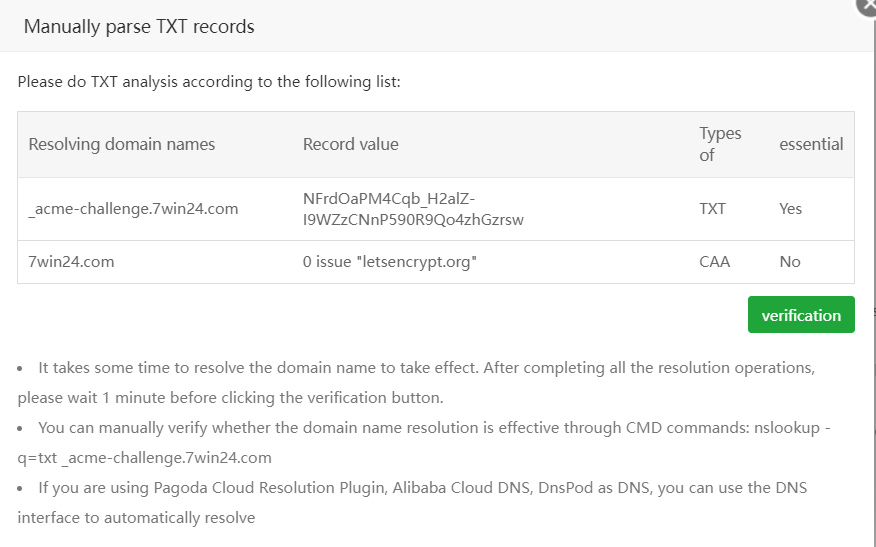Select the 7win24.com domain cell in CAA row
Screen dimensions: 876x547
coord(71,262)
